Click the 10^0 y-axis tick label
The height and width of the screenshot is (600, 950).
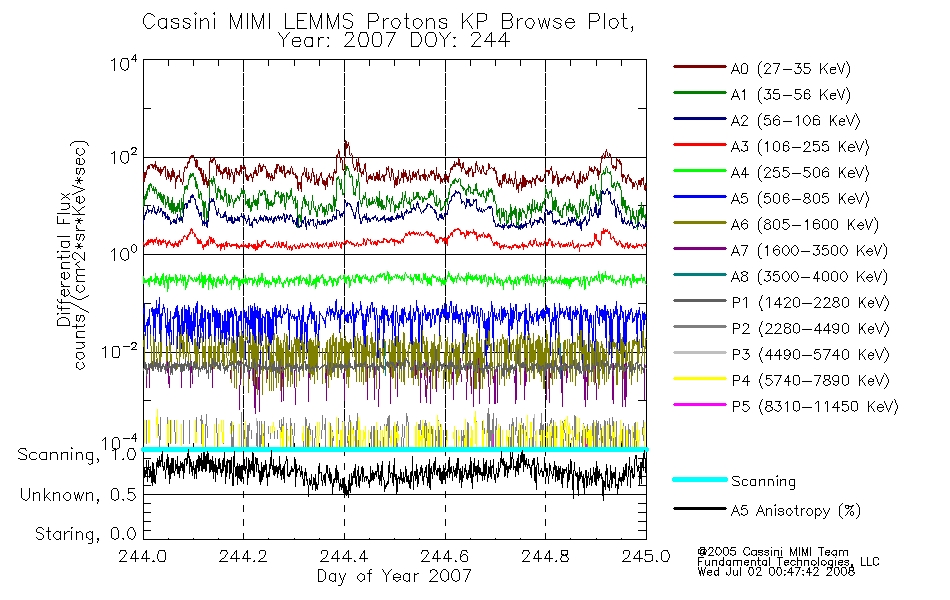pyautogui.click(x=124, y=253)
